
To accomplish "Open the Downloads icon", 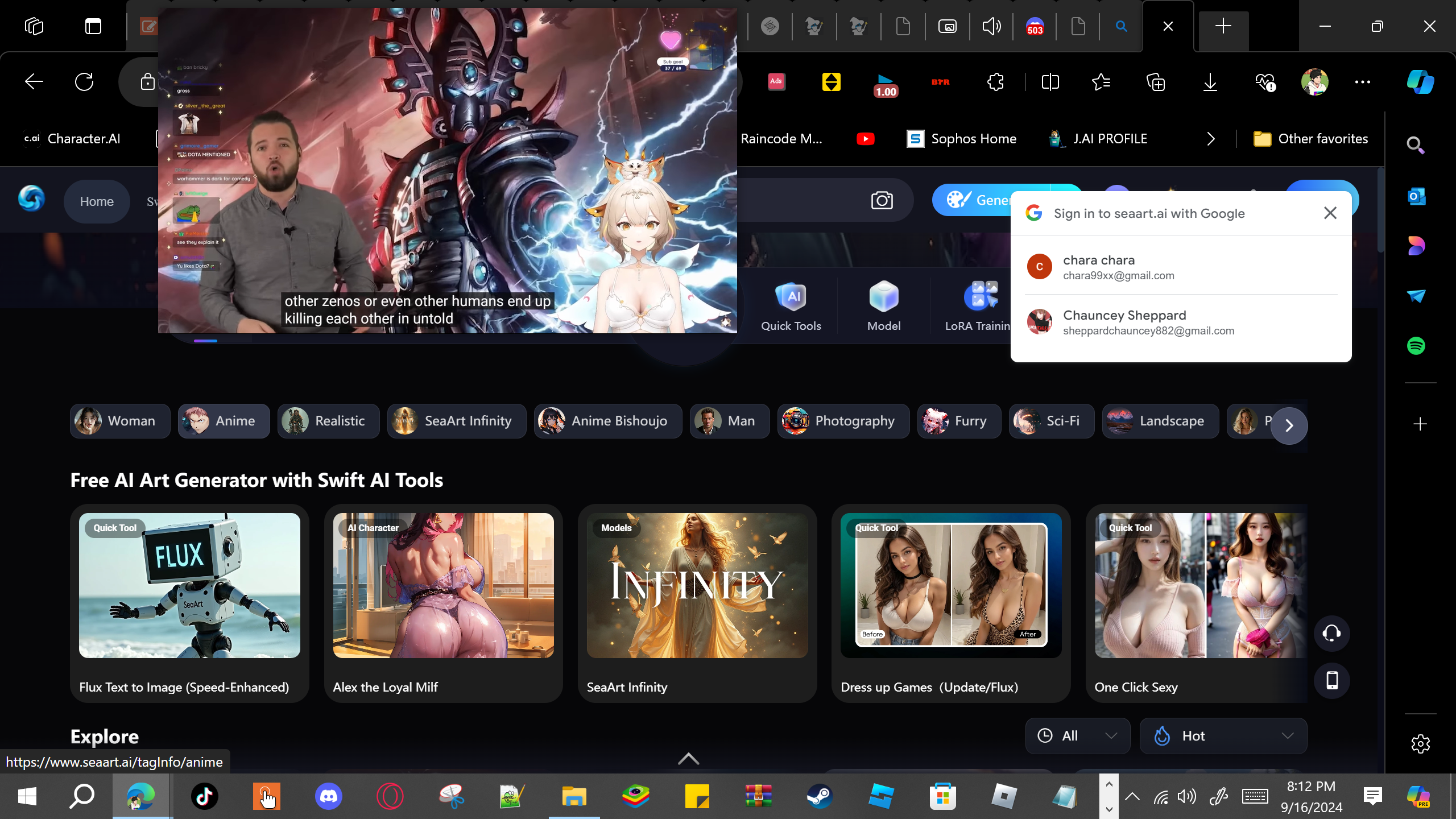I will [x=1210, y=82].
